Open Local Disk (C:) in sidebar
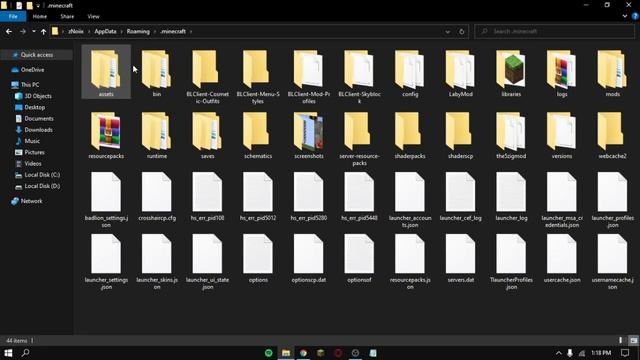Image resolution: width=640 pixels, height=360 pixels. point(42,175)
